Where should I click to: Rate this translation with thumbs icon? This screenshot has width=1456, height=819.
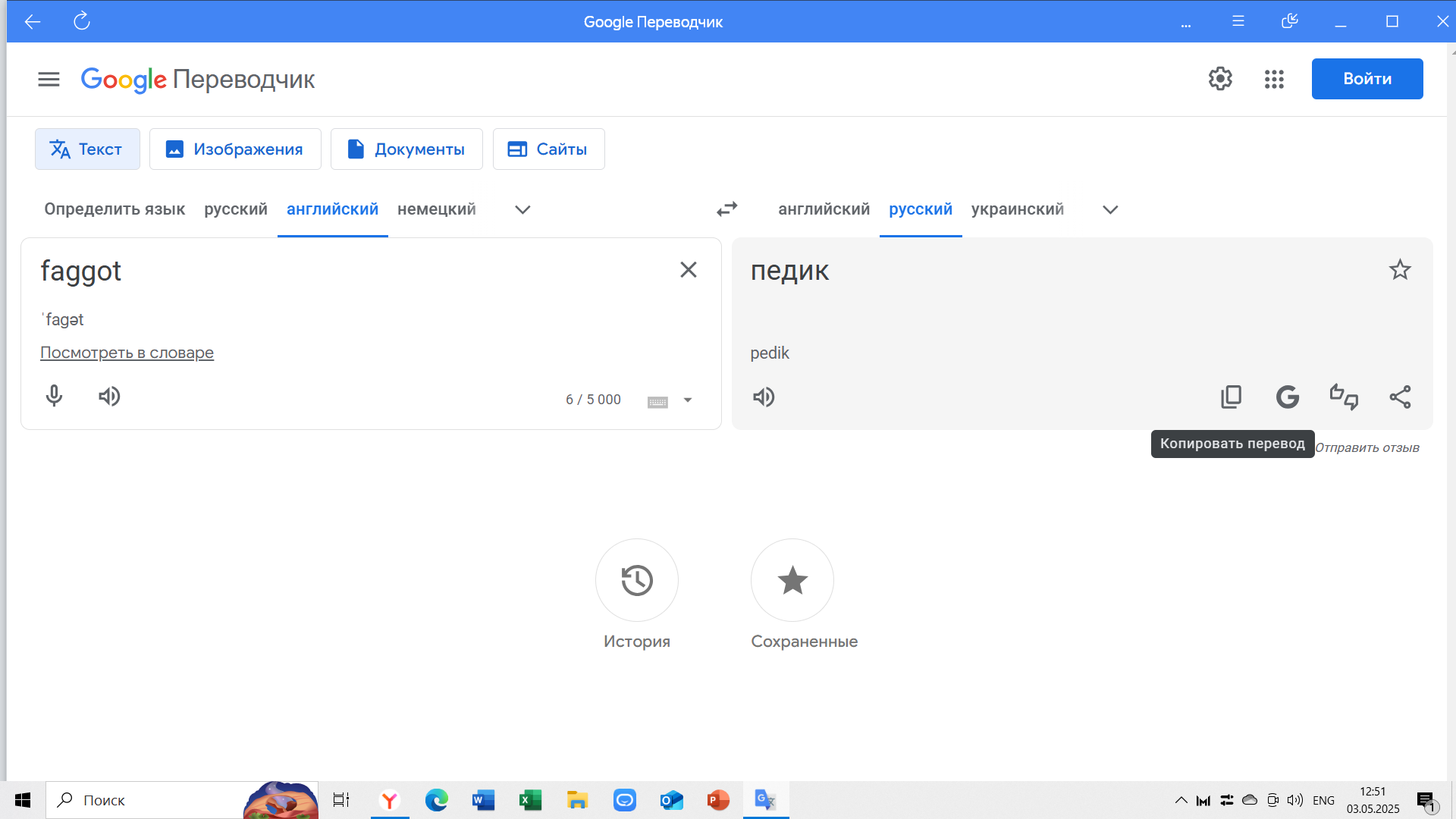[x=1344, y=397]
